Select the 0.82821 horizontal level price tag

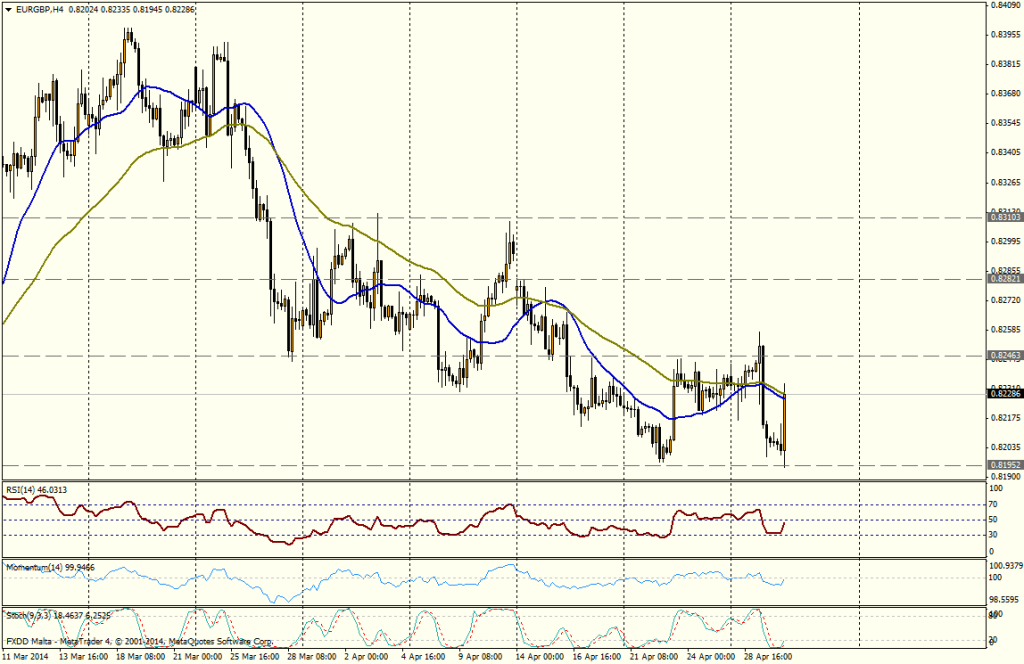tap(1003, 279)
